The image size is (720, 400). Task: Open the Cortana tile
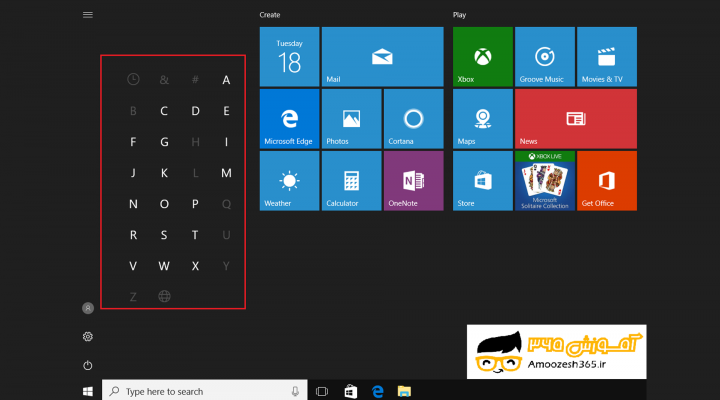[x=413, y=118]
